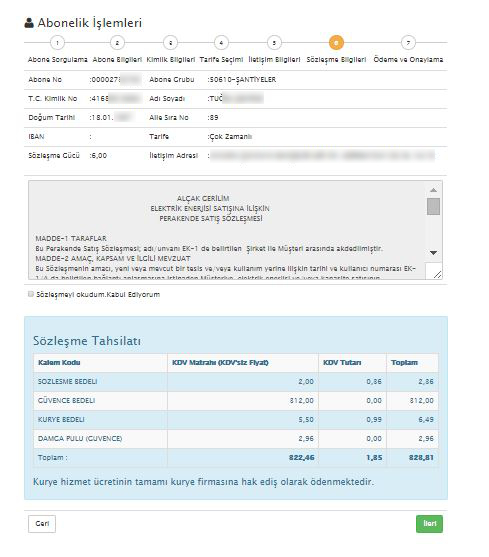Click scroll down arrow in contract text box
489x557 pixels.
(433, 253)
